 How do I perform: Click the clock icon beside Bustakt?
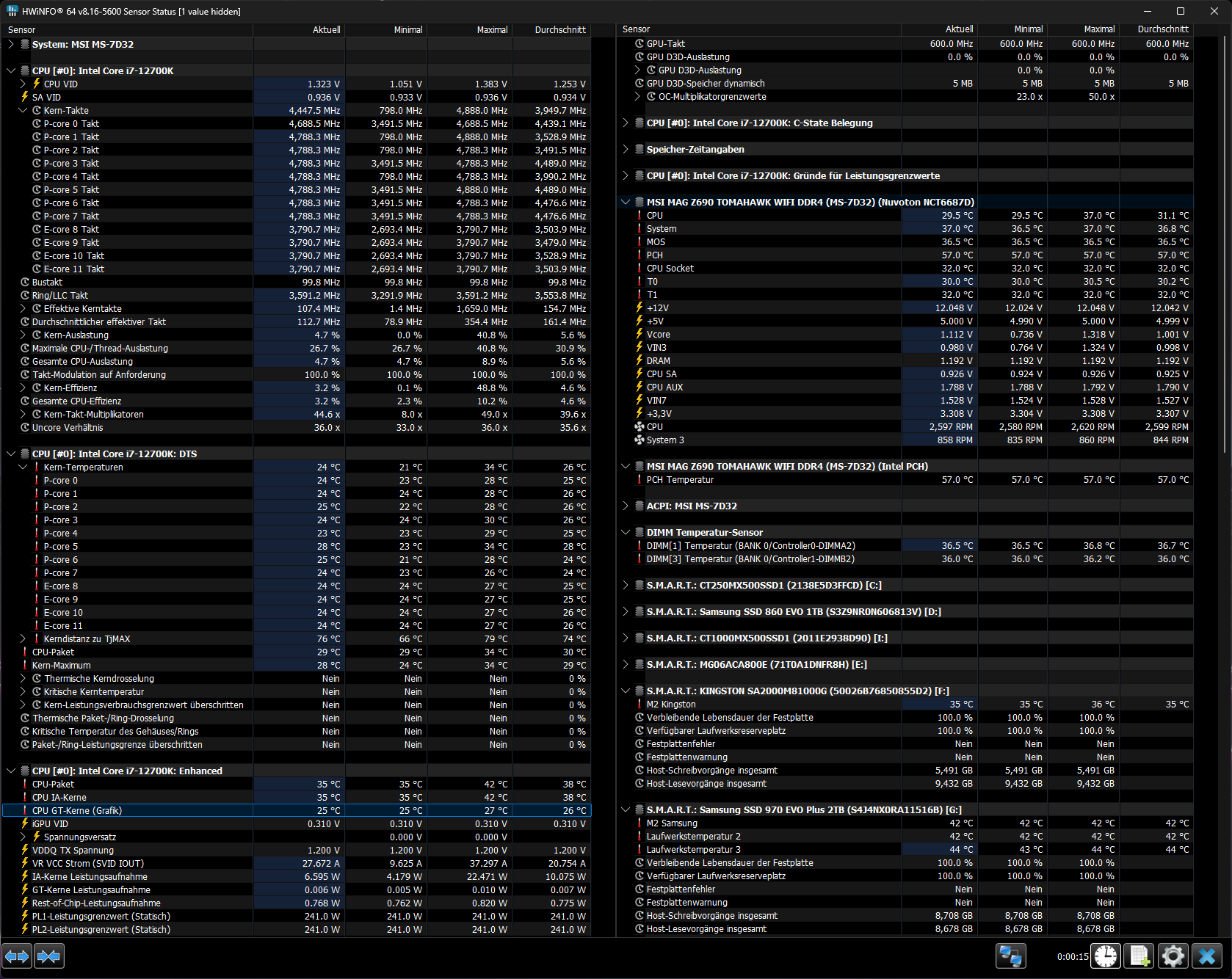tap(25, 283)
